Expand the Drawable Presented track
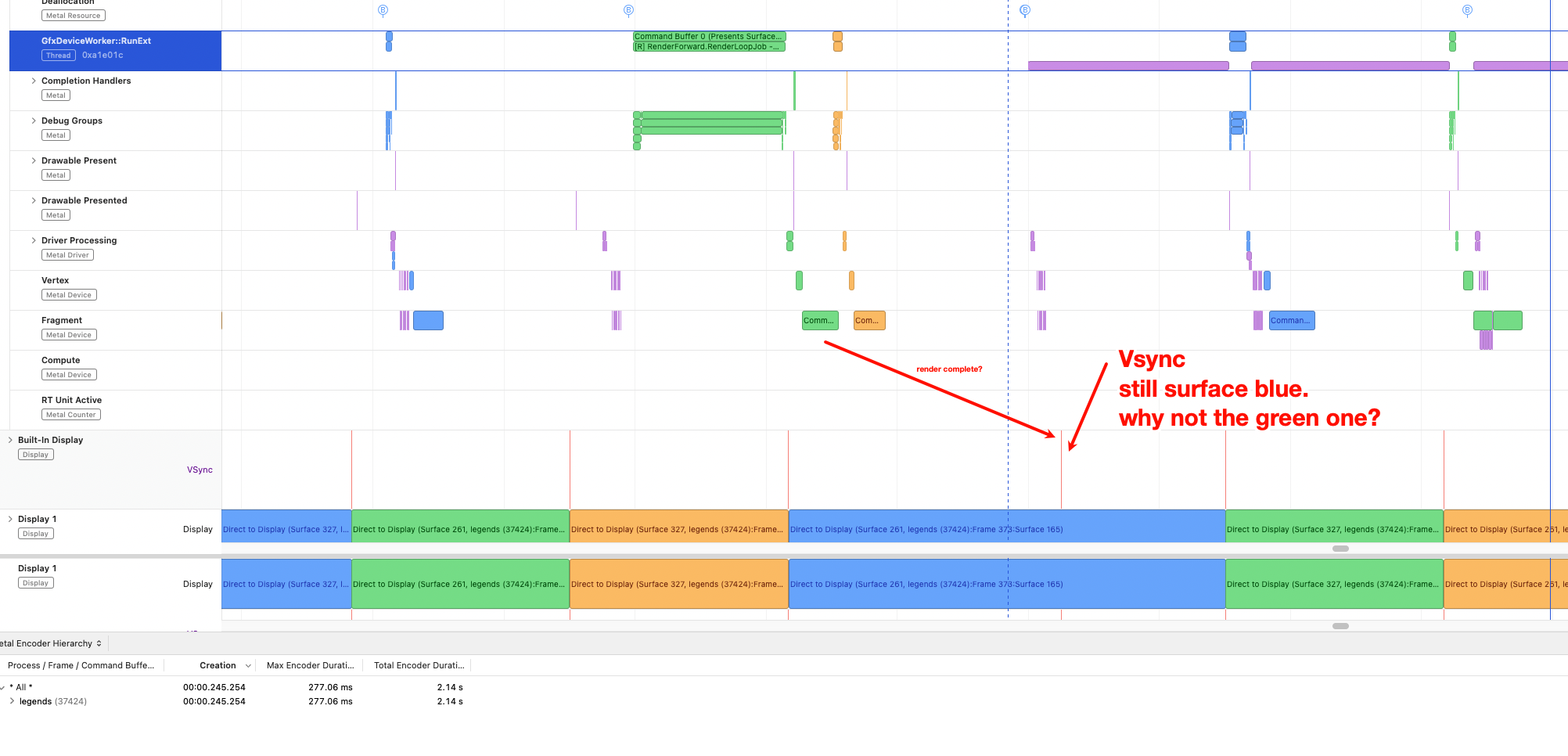This screenshot has width=1568, height=756. 34,200
